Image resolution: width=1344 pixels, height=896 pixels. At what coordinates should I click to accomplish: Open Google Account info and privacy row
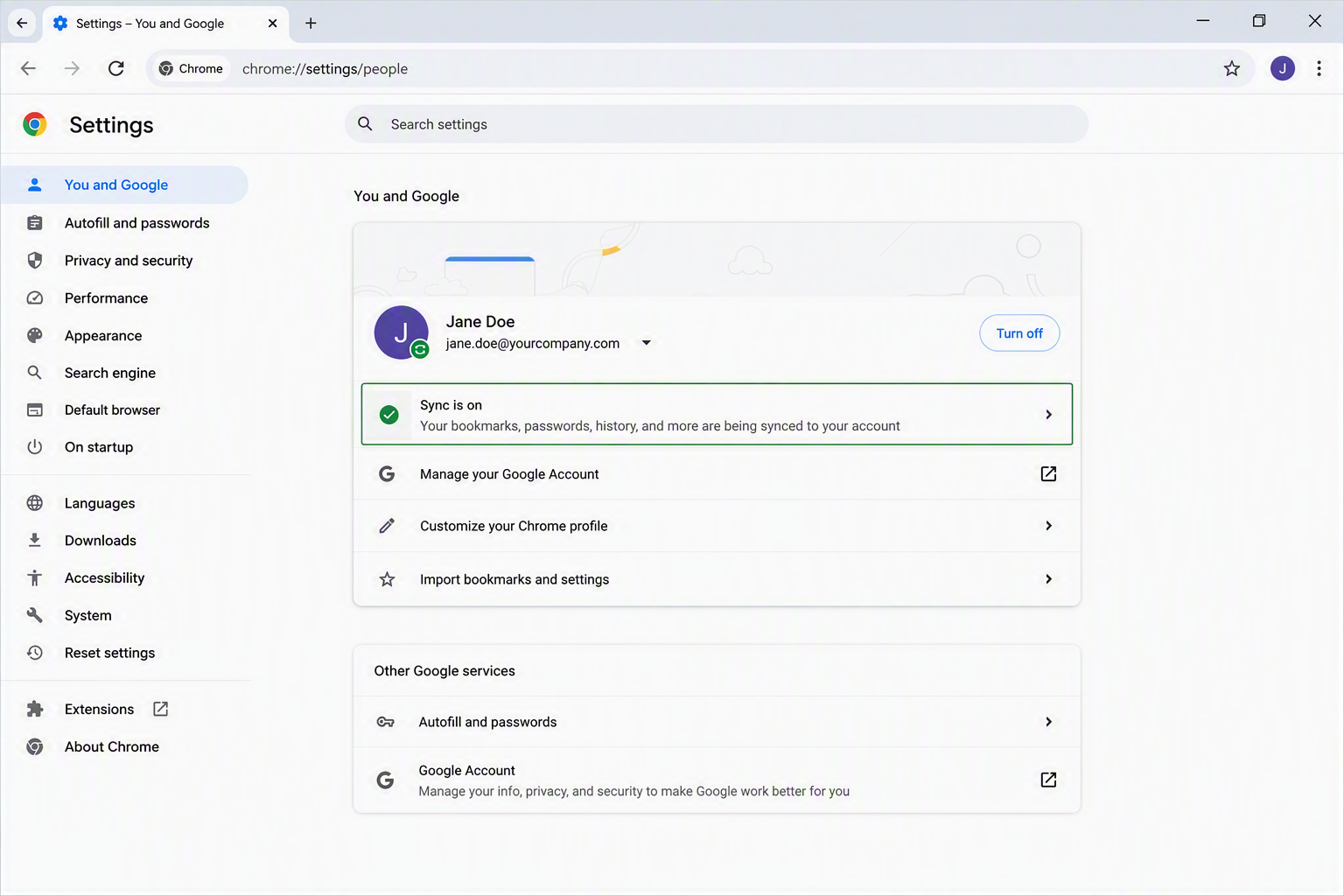[x=717, y=780]
